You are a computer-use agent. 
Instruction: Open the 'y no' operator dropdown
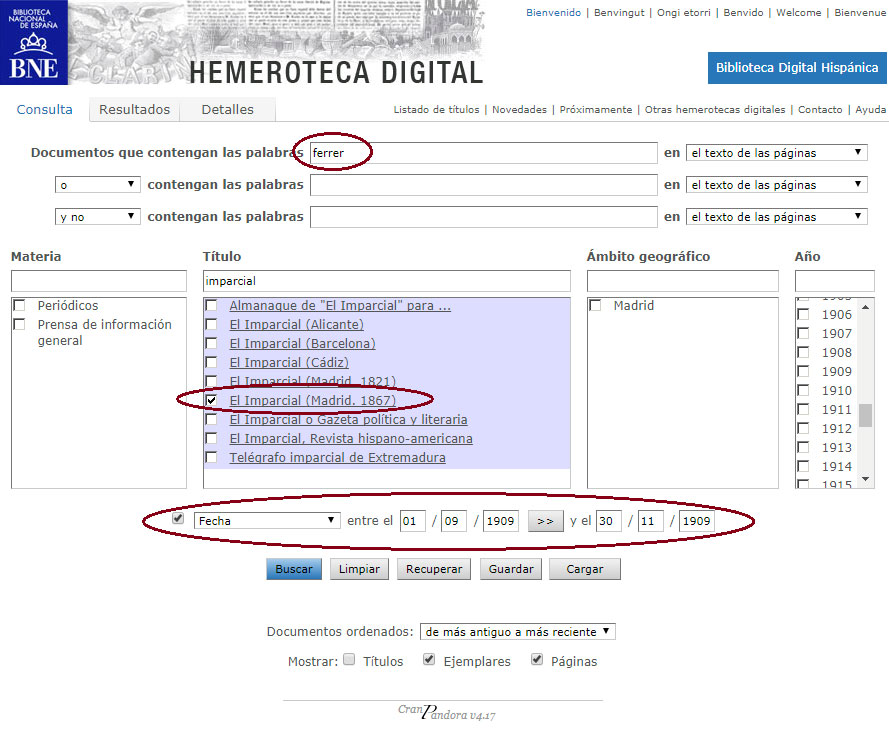pos(98,217)
